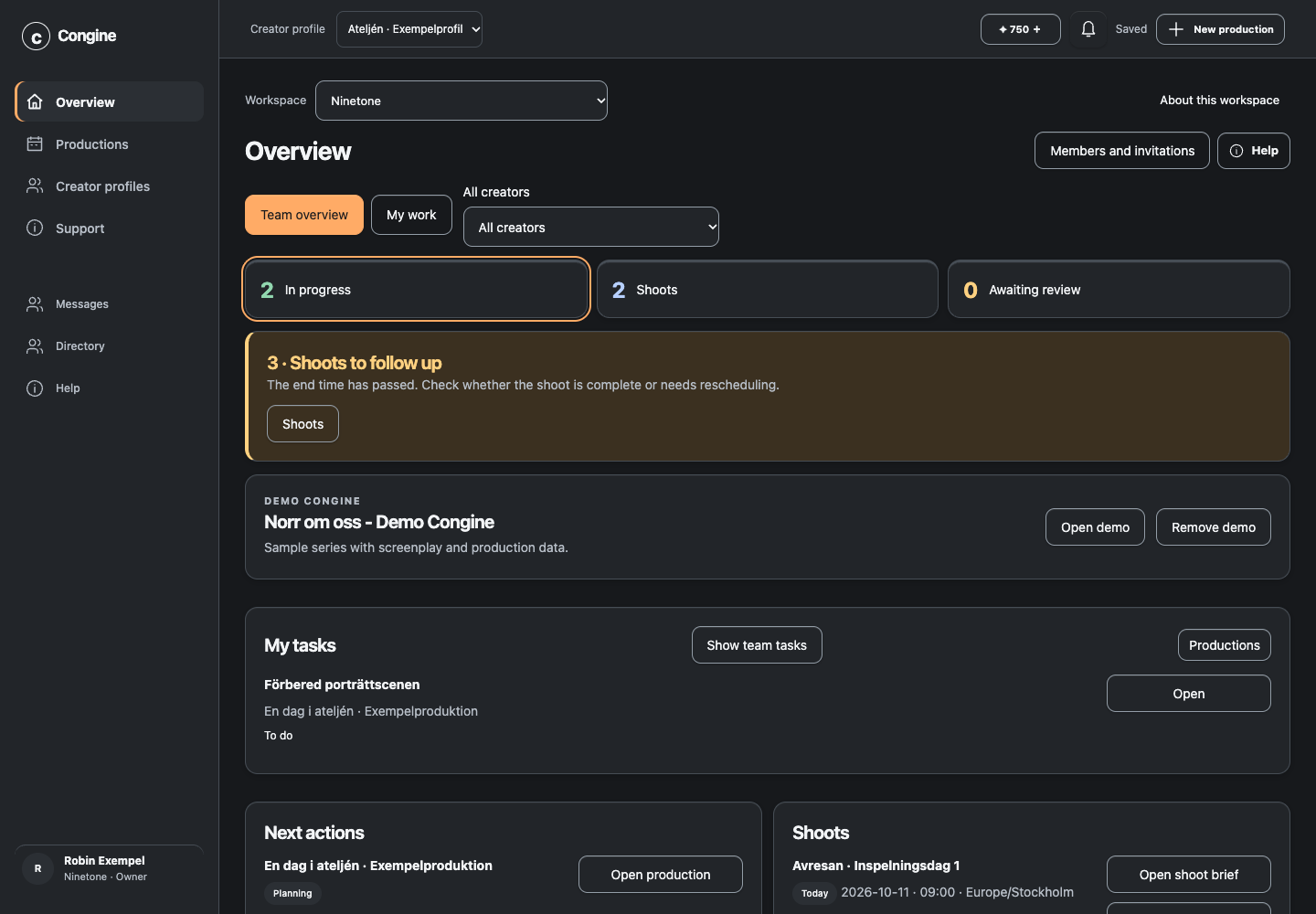Open Members and invitations
1316x914 pixels.
[1122, 151]
